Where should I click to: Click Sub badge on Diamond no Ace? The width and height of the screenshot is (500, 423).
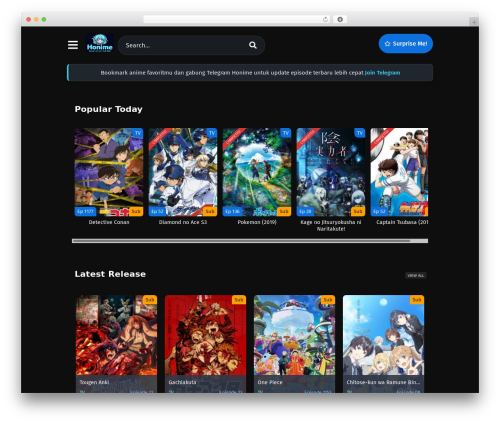pos(210,211)
